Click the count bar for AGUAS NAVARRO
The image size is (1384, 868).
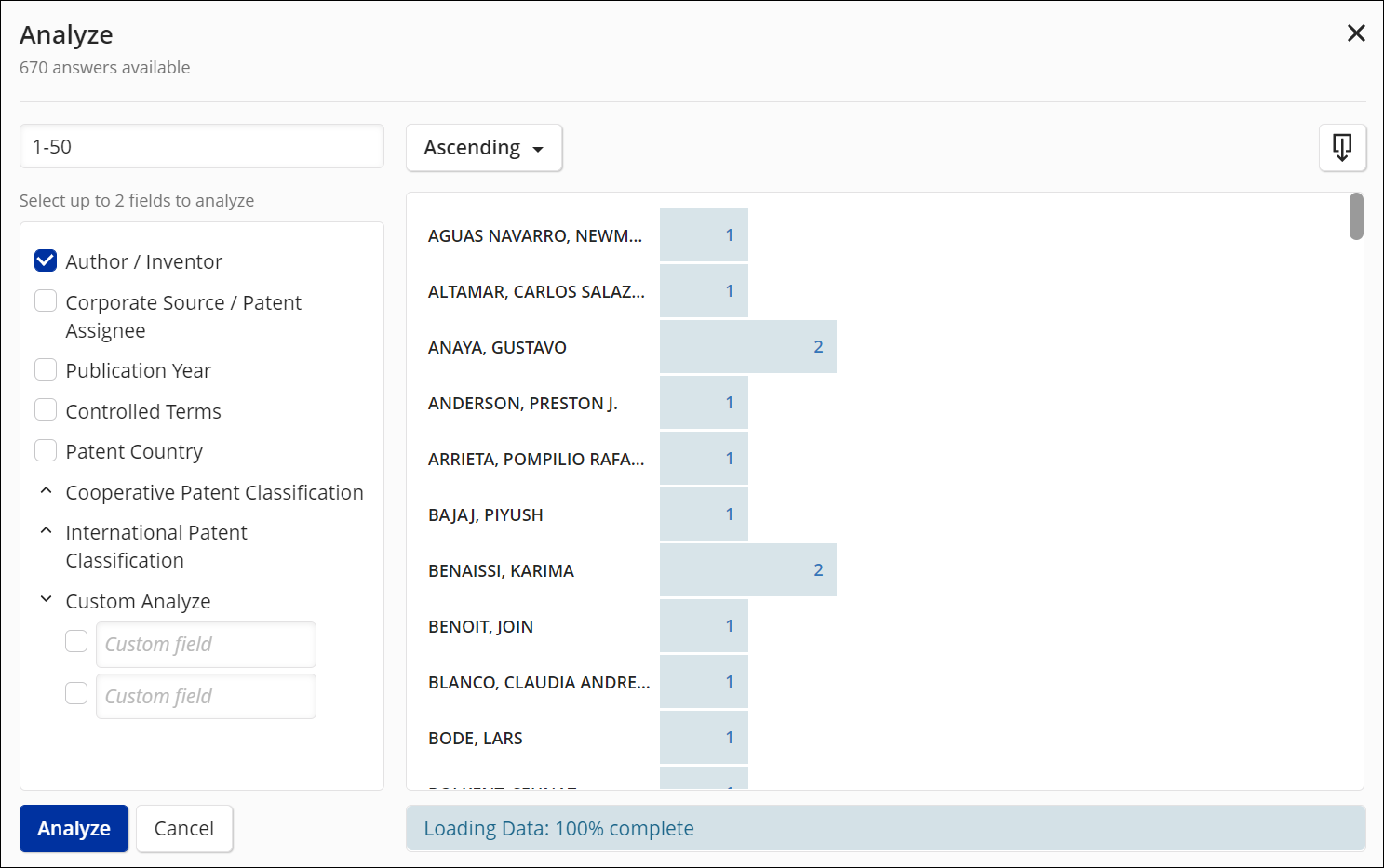click(x=704, y=235)
